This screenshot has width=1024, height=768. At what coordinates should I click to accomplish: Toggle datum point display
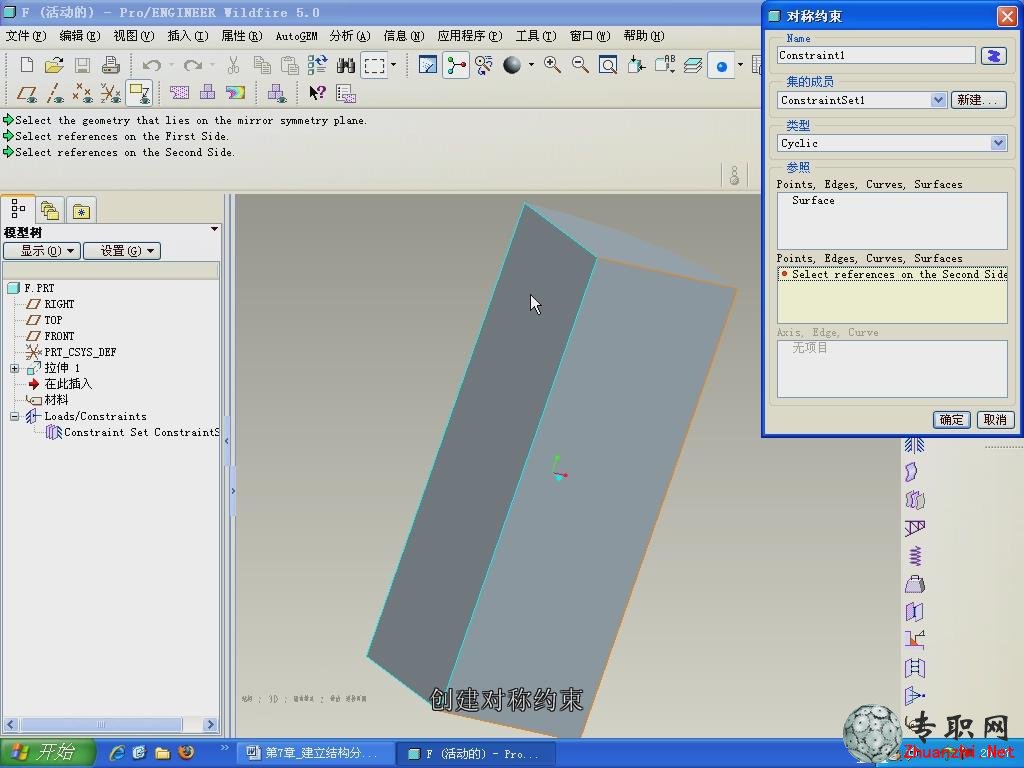coord(82,93)
